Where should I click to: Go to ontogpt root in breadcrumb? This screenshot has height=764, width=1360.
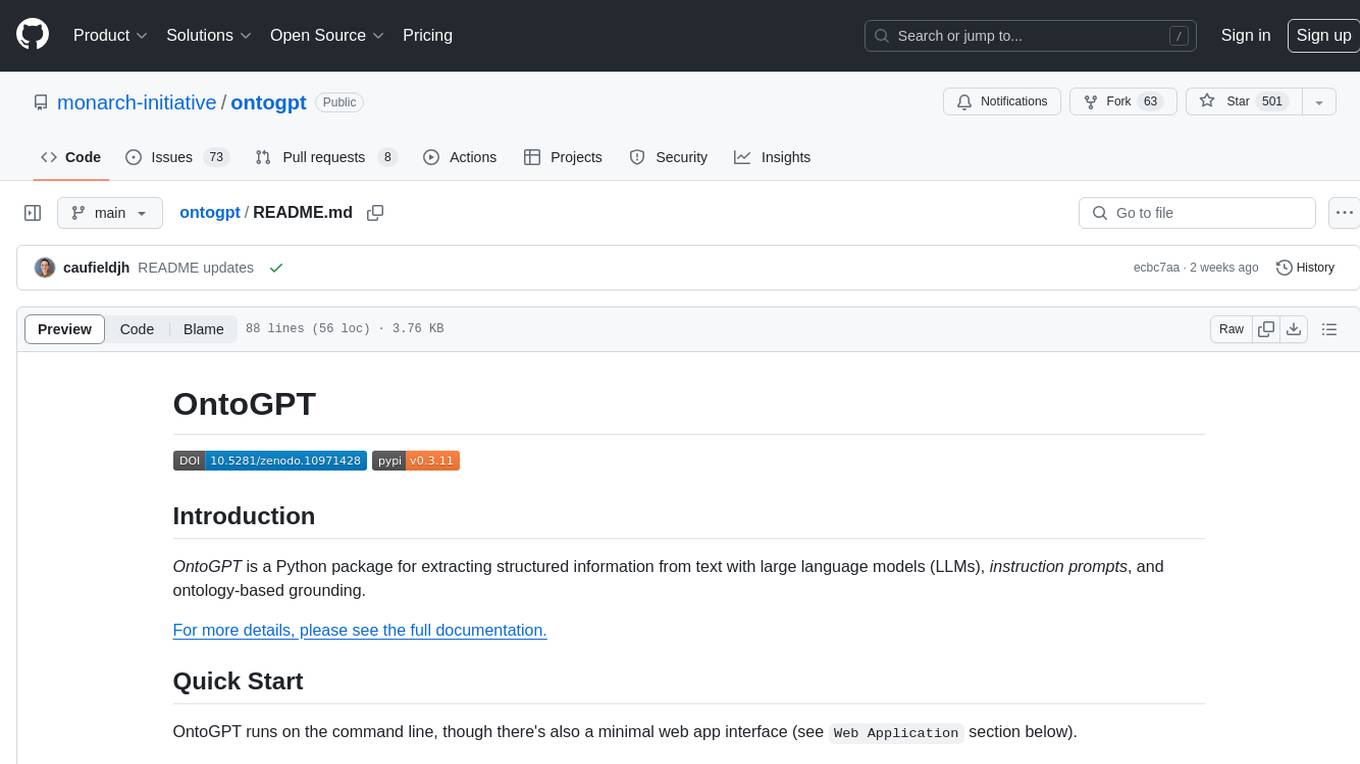point(209,213)
